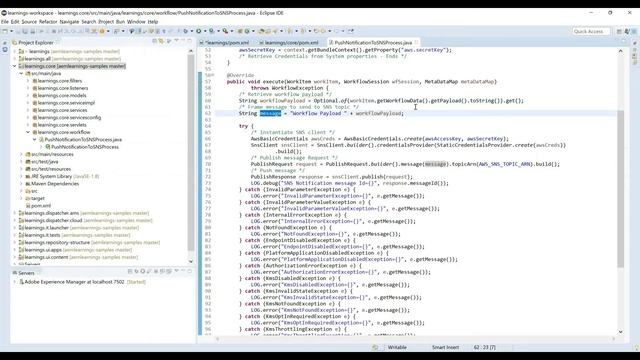Open the Edit menu
The width and height of the screenshot is (640, 360).
click(x=15, y=22)
